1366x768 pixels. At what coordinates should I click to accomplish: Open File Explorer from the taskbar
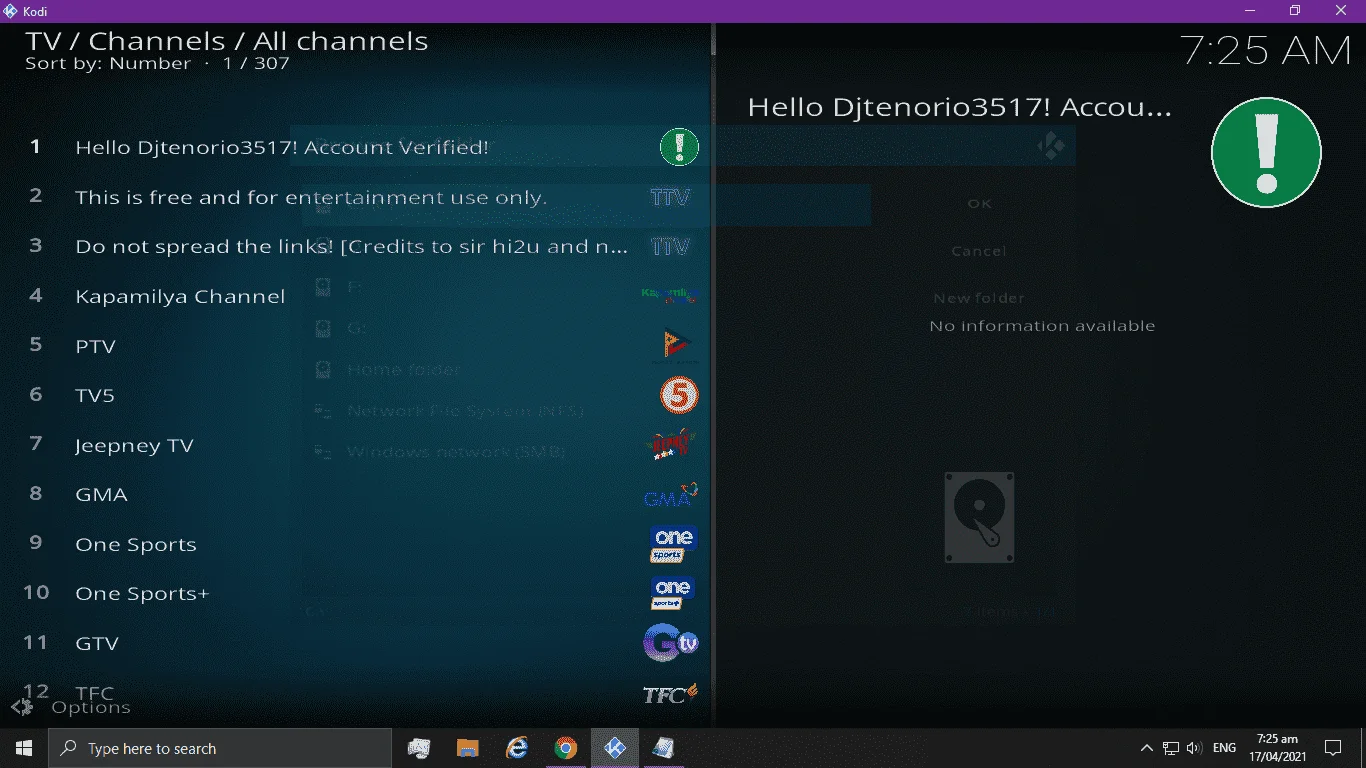(467, 748)
